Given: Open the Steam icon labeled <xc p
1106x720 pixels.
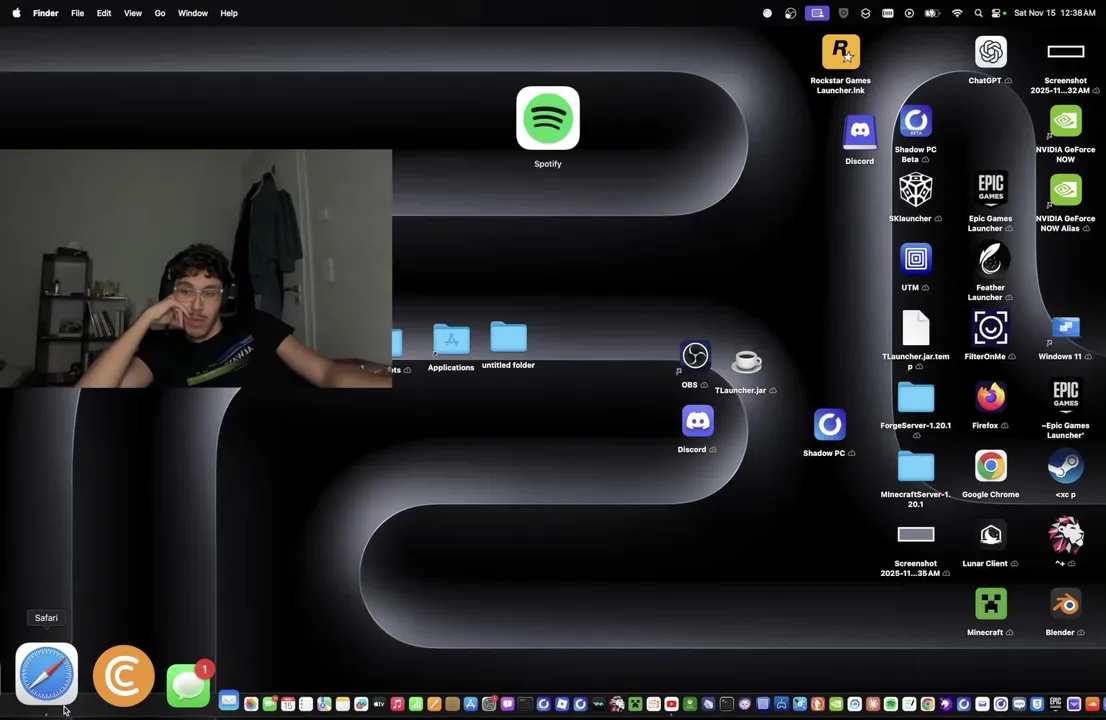Looking at the screenshot, I should (x=1065, y=466).
